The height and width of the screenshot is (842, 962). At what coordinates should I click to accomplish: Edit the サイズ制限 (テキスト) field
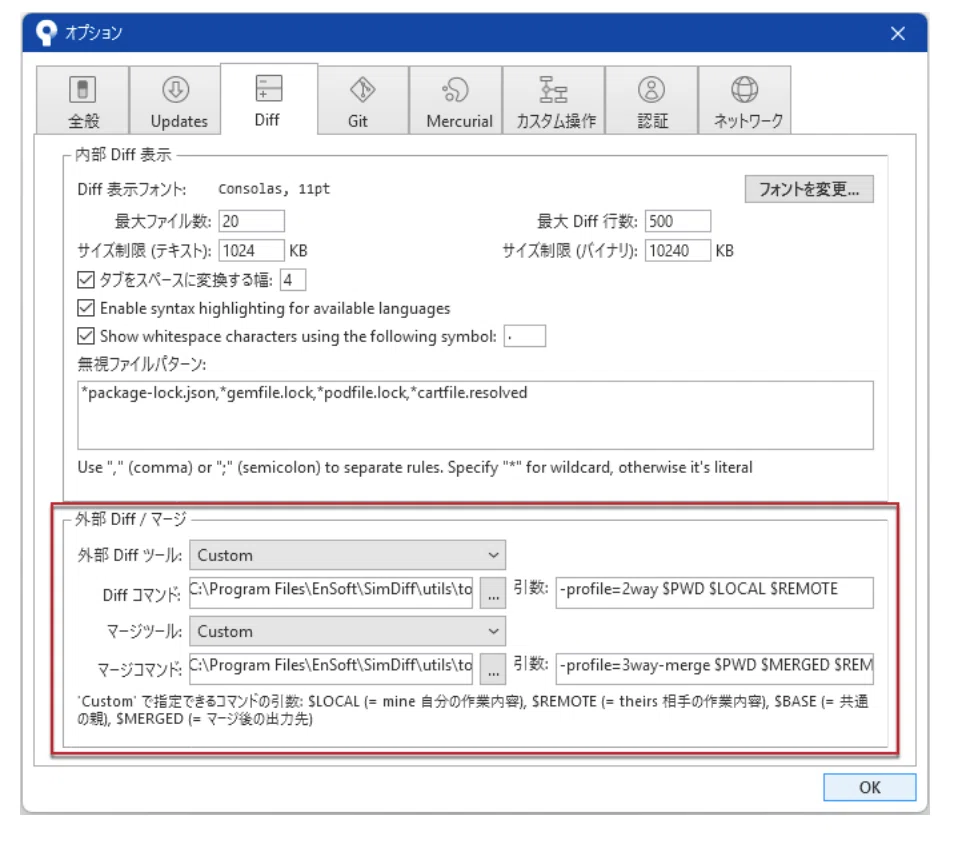[x=252, y=250]
